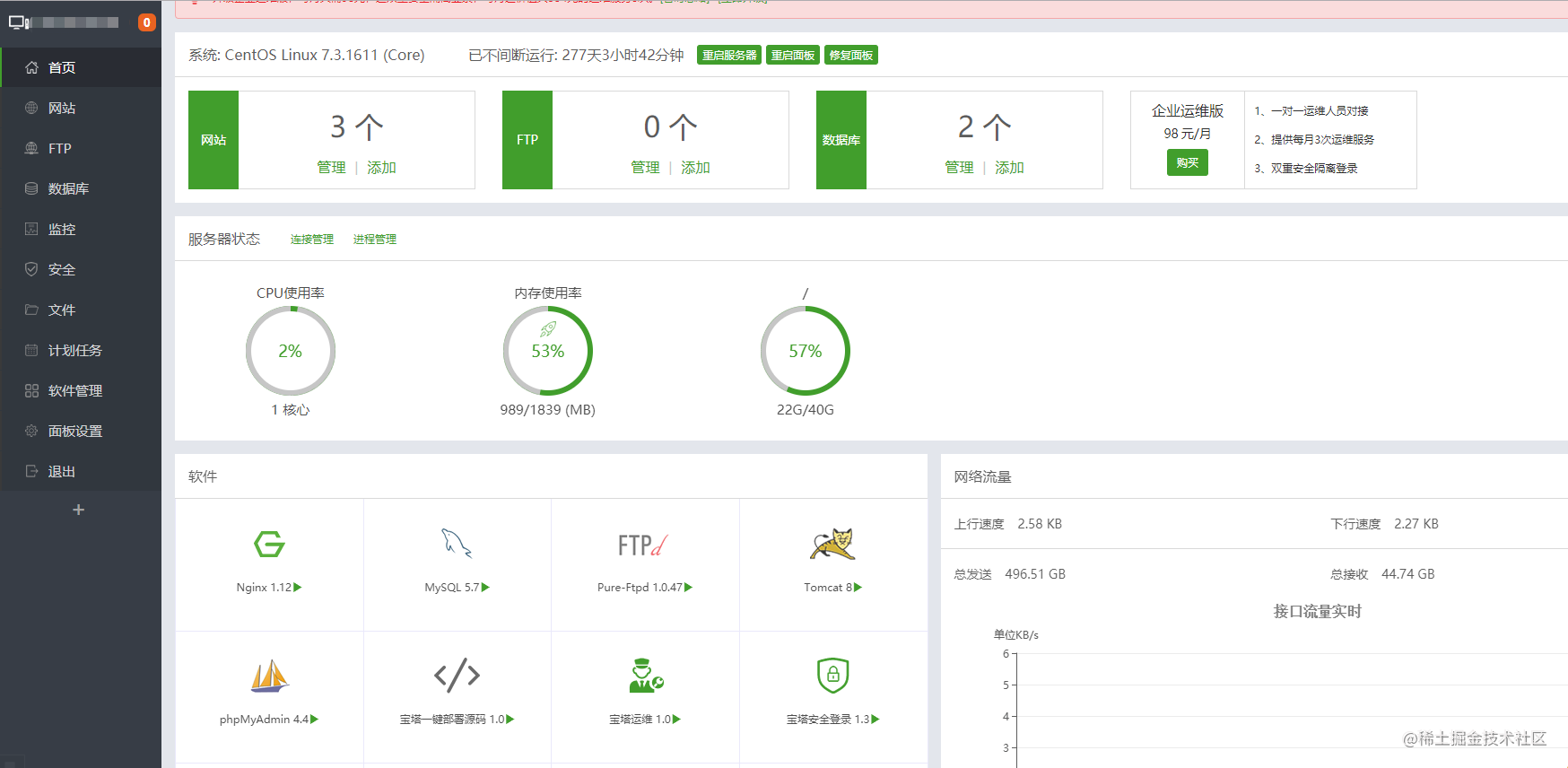Viewport: 1568px width, 768px height.
Task: Click the 下行速度 2.27 KB value
Action: point(1416,524)
